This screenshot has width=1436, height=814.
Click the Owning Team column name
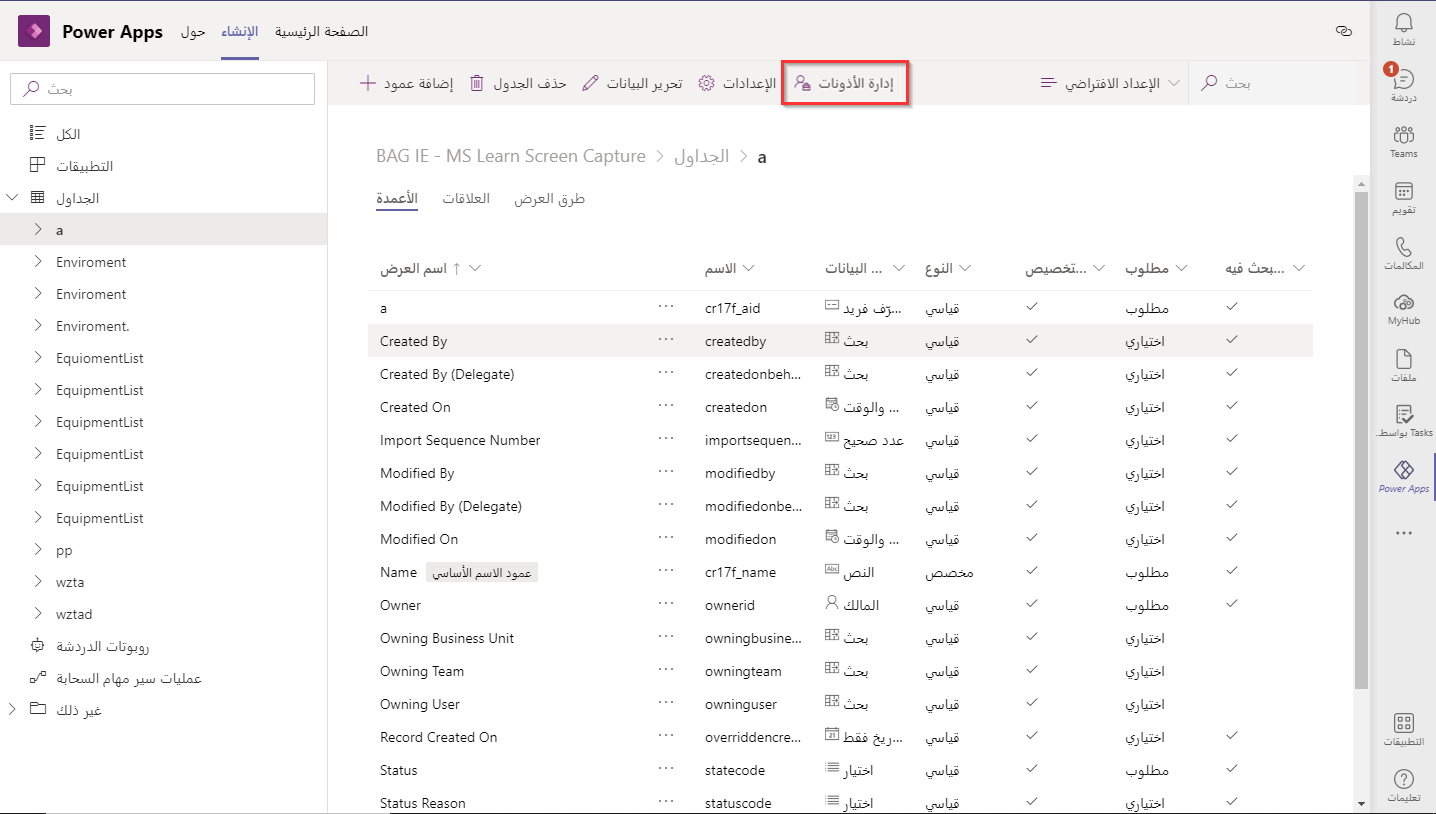422,671
